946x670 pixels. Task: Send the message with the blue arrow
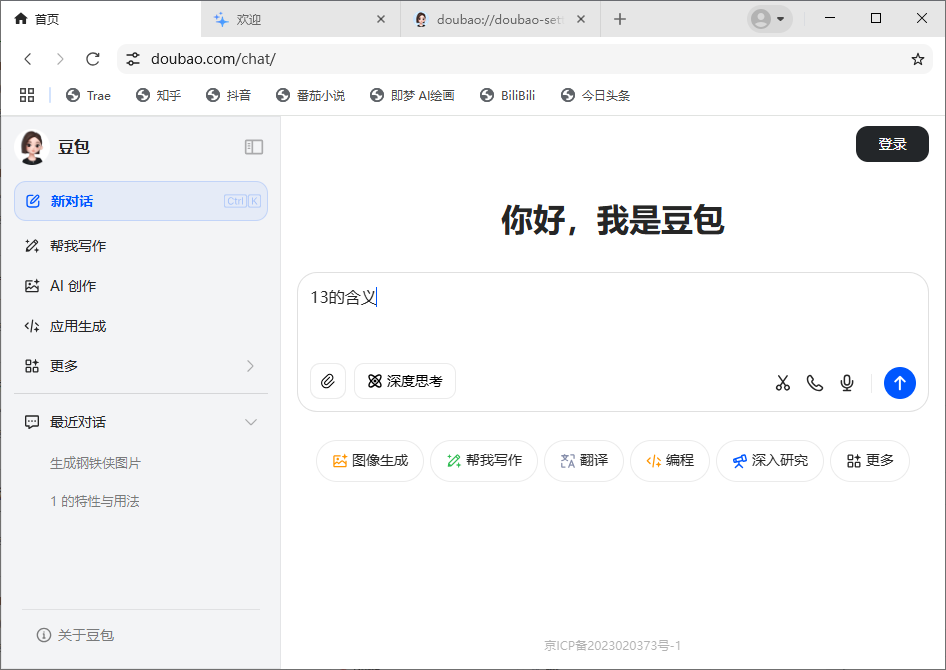point(900,383)
